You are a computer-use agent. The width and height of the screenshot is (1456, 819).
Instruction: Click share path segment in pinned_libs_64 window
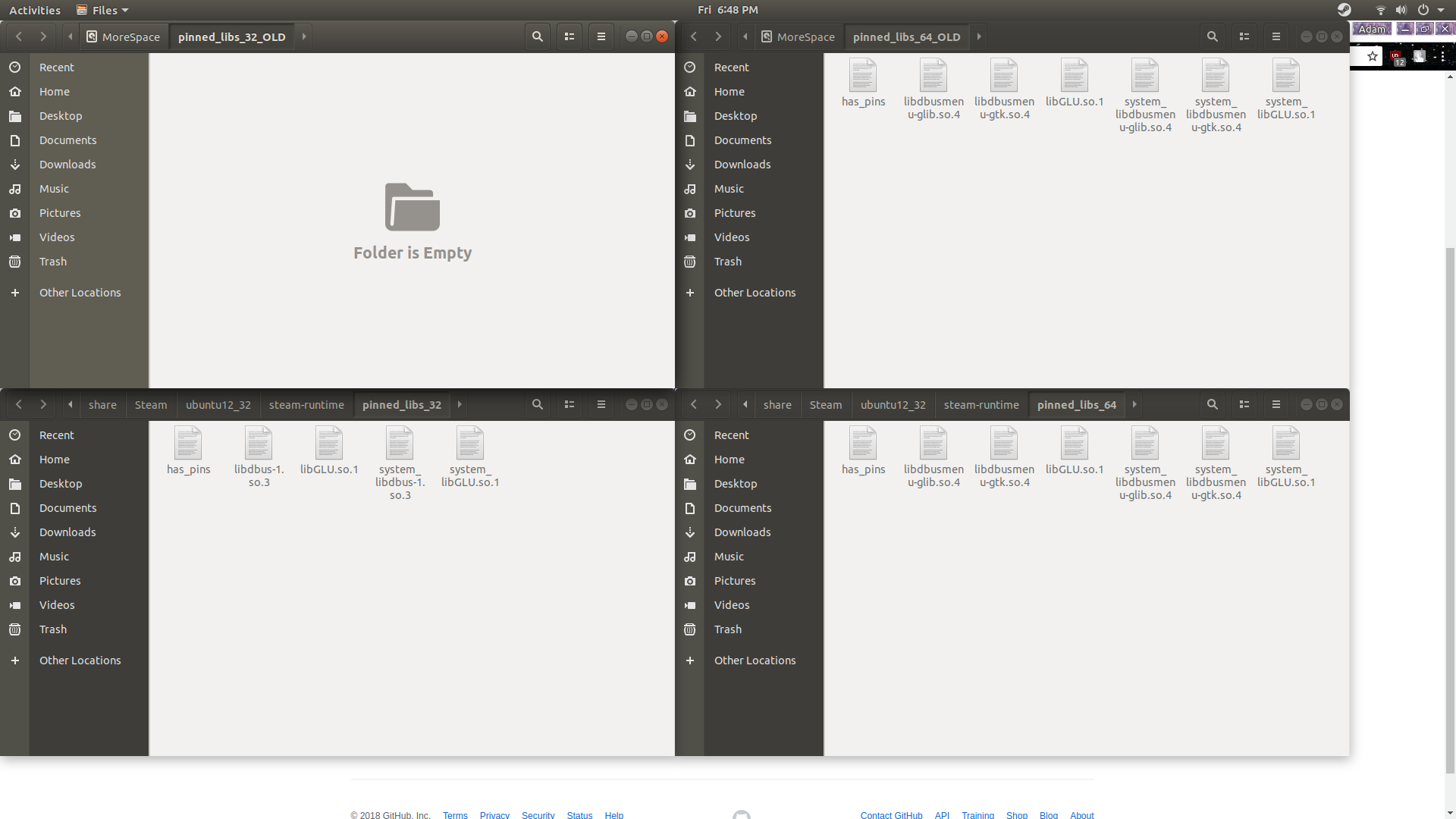[777, 404]
